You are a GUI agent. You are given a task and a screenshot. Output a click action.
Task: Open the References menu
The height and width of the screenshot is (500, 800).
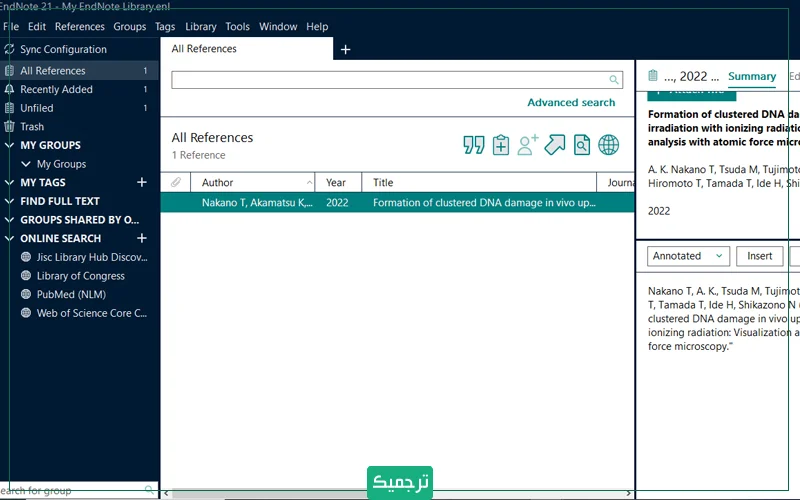coord(80,26)
